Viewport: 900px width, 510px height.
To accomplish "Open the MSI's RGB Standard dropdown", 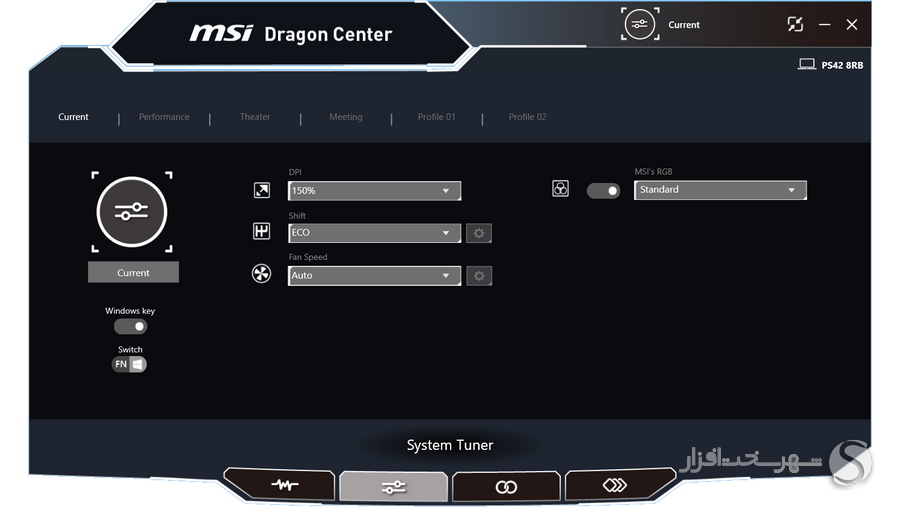I will [720, 190].
